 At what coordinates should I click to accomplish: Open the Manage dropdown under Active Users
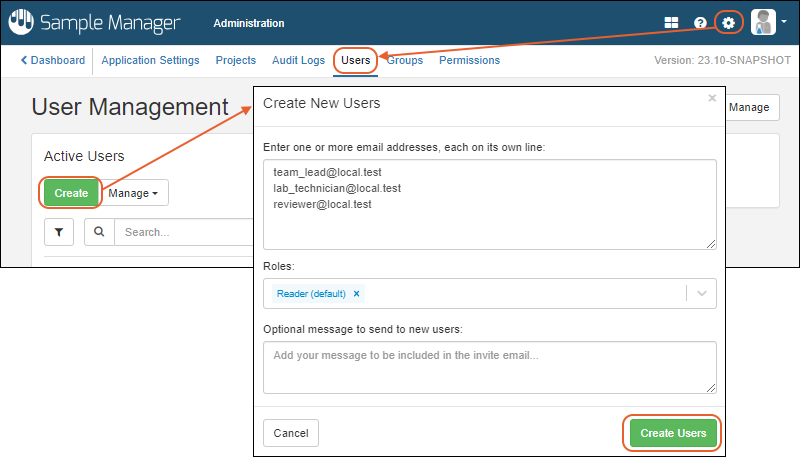point(138,193)
